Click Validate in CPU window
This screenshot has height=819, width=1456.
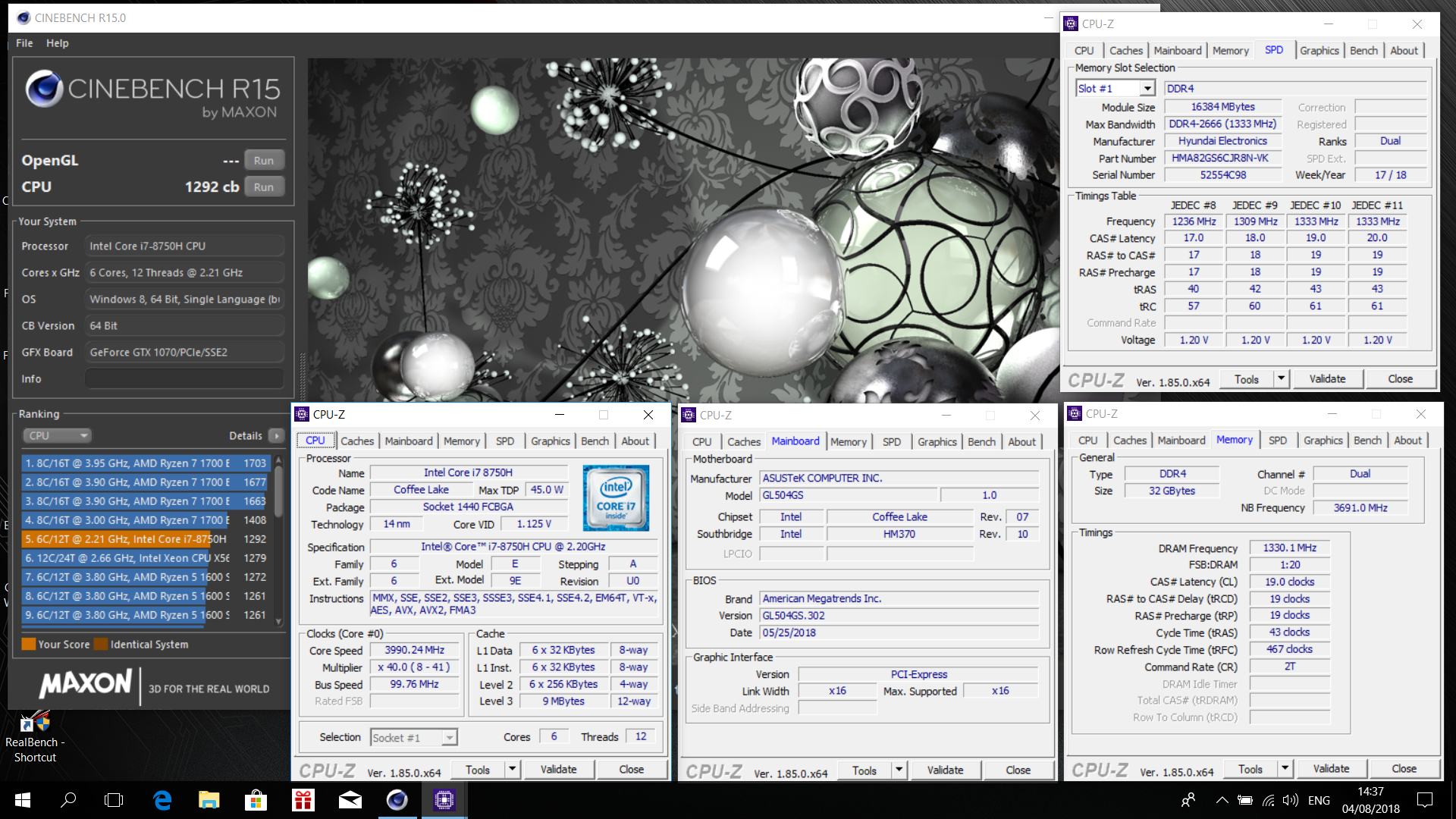pos(558,769)
